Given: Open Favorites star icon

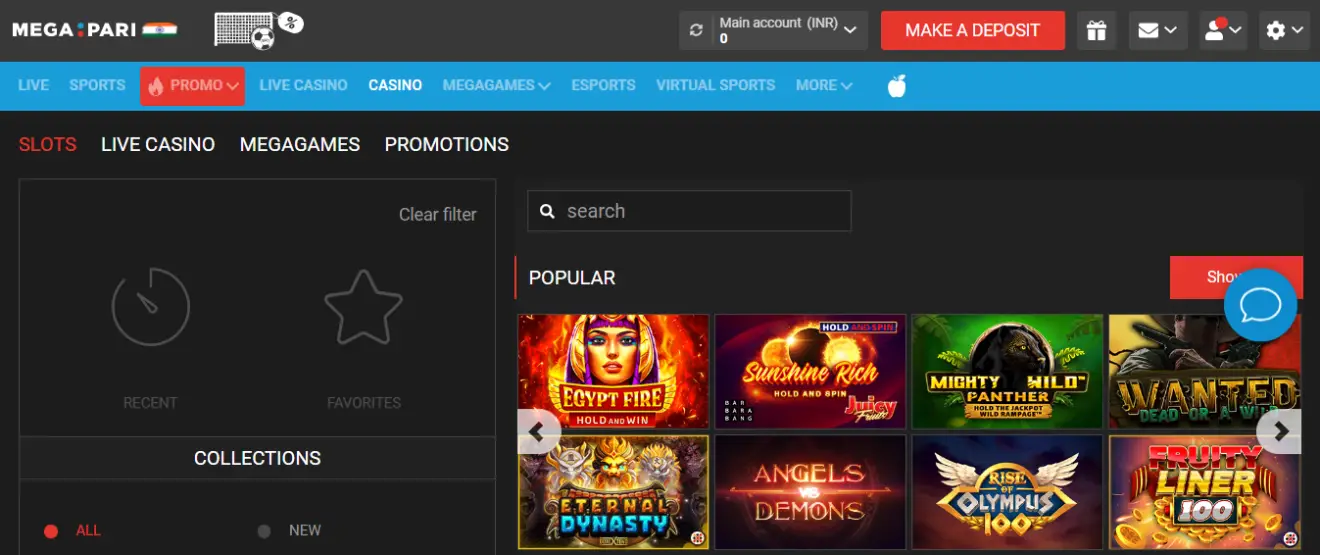Looking at the screenshot, I should (x=363, y=307).
